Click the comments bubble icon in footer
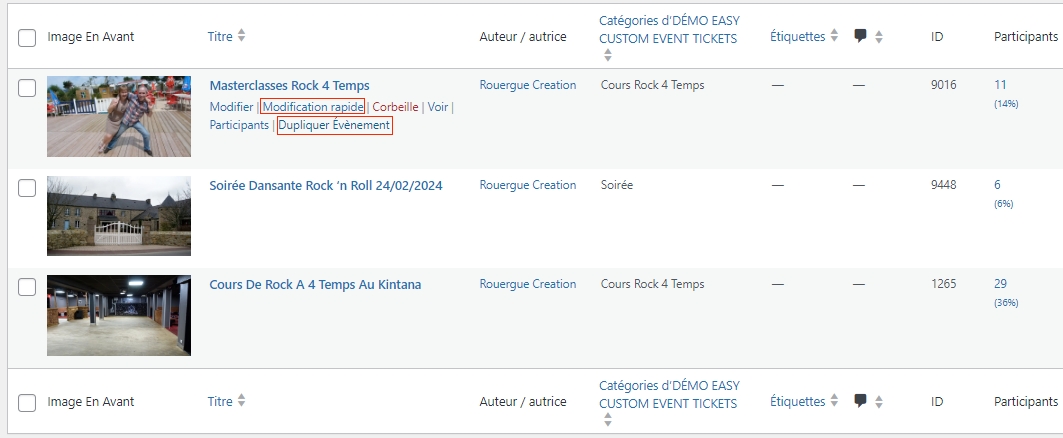Image resolution: width=1063 pixels, height=438 pixels. coord(860,401)
